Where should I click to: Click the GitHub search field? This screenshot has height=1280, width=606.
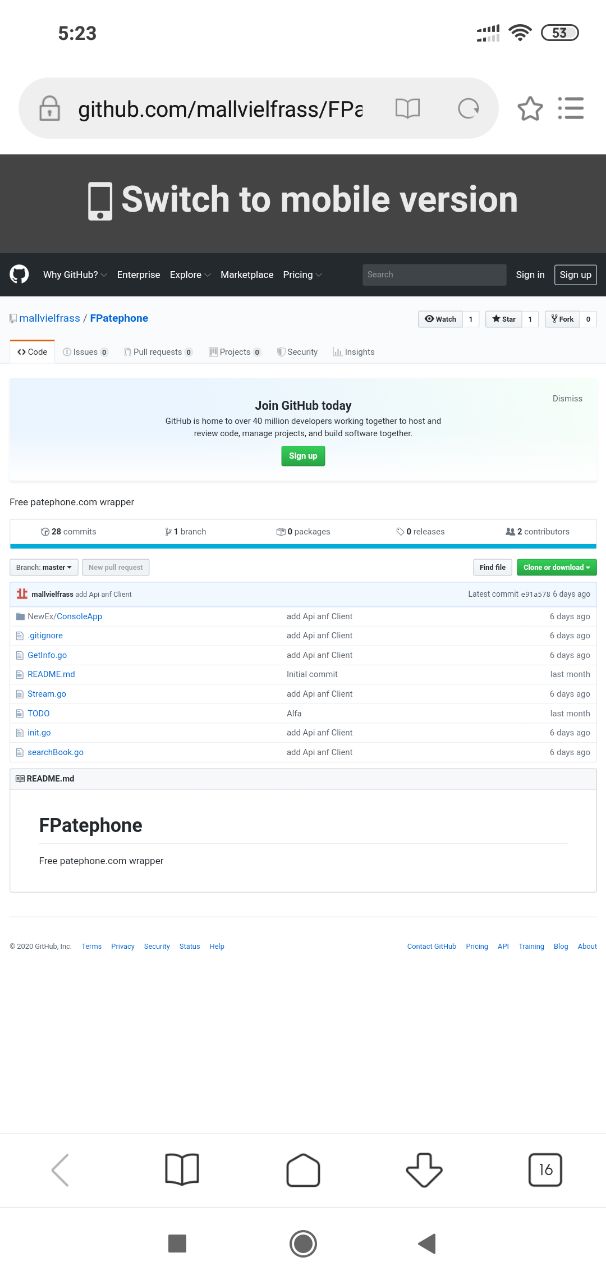[434, 274]
